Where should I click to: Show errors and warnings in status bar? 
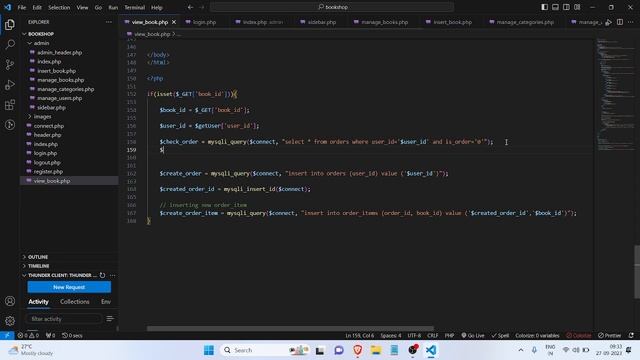[28, 335]
